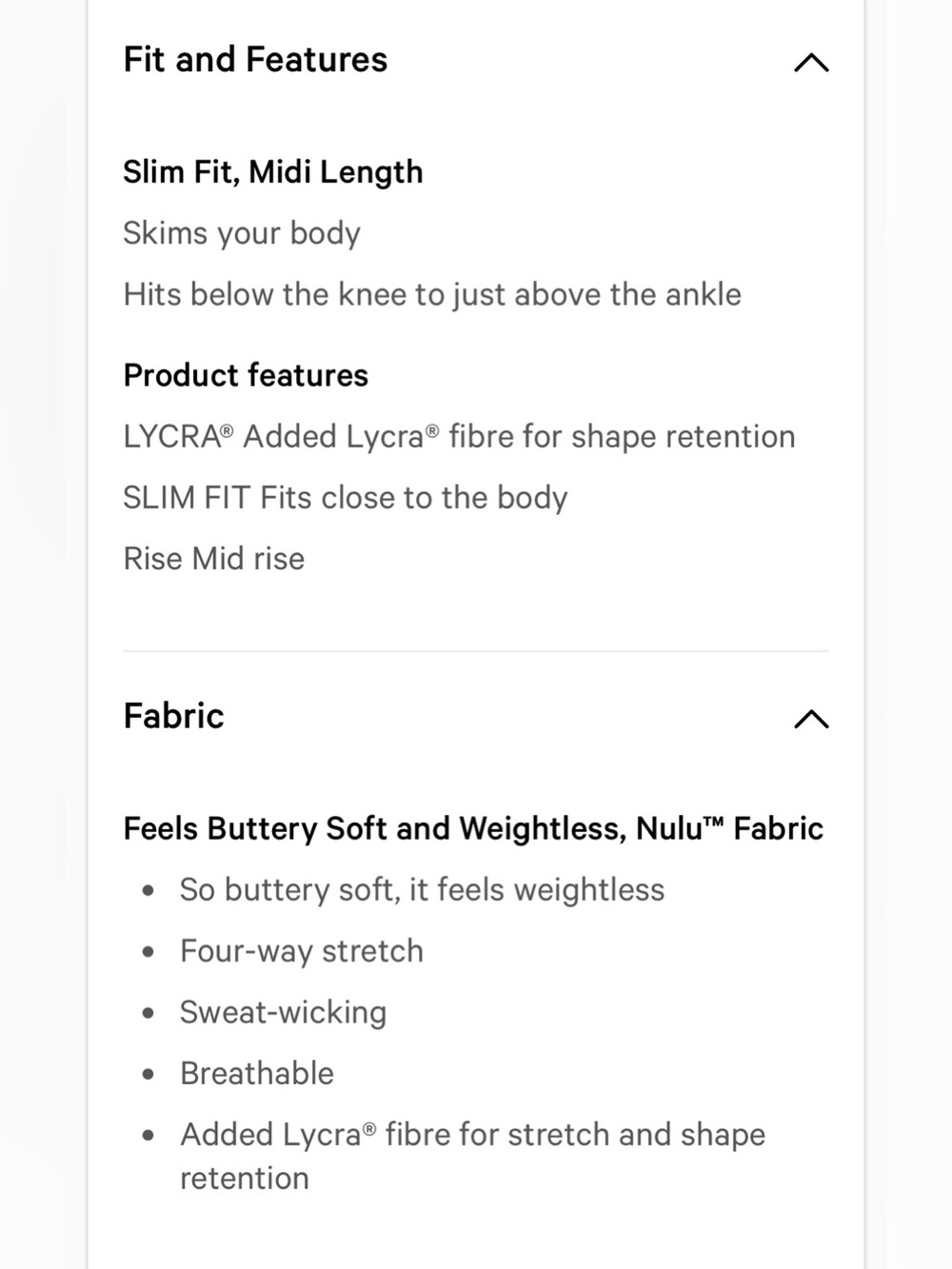Click the Added Lycra fibre bullet item

pyautogui.click(x=472, y=1156)
